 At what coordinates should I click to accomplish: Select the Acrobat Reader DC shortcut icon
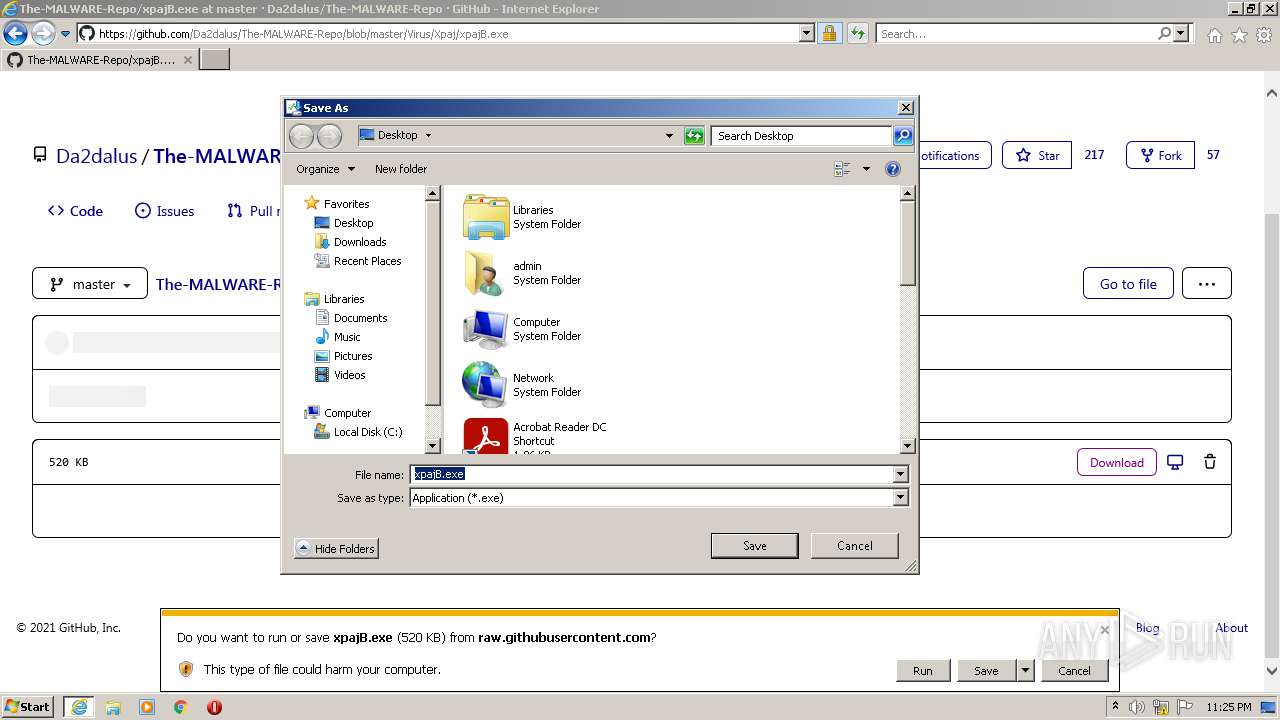click(x=486, y=437)
